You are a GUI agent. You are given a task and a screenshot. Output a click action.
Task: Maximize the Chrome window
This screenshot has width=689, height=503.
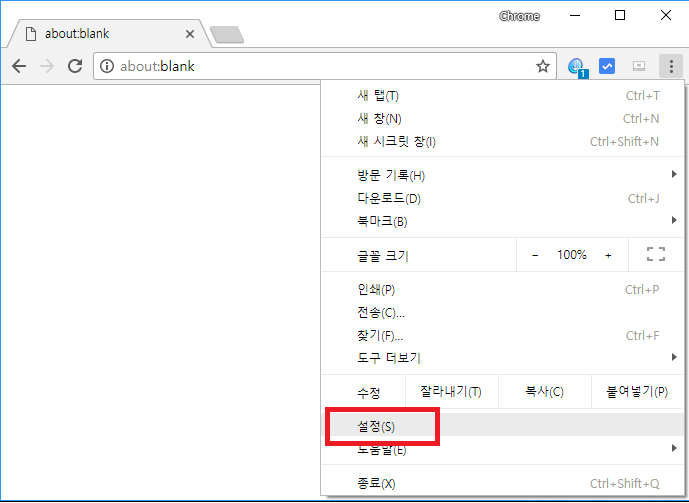(x=620, y=15)
